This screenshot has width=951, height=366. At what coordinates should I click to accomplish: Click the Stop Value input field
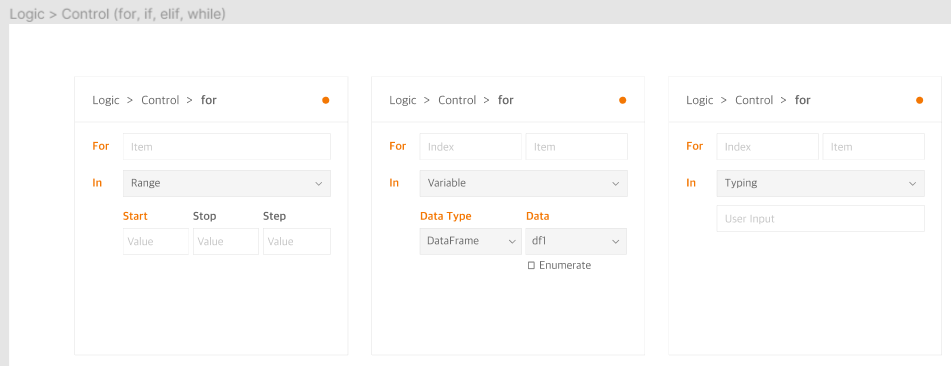(x=226, y=241)
